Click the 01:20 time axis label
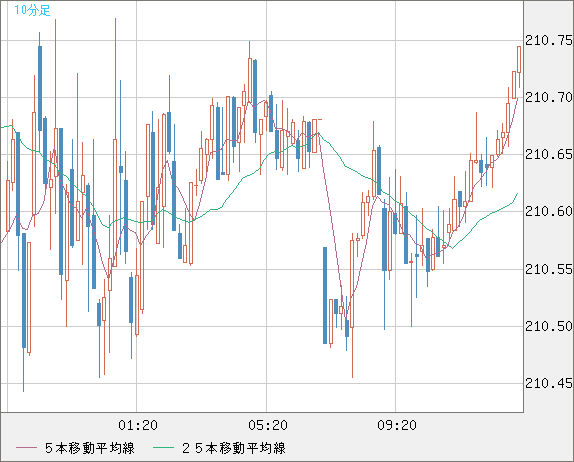Viewport: 574px width, 462px height. [x=138, y=425]
